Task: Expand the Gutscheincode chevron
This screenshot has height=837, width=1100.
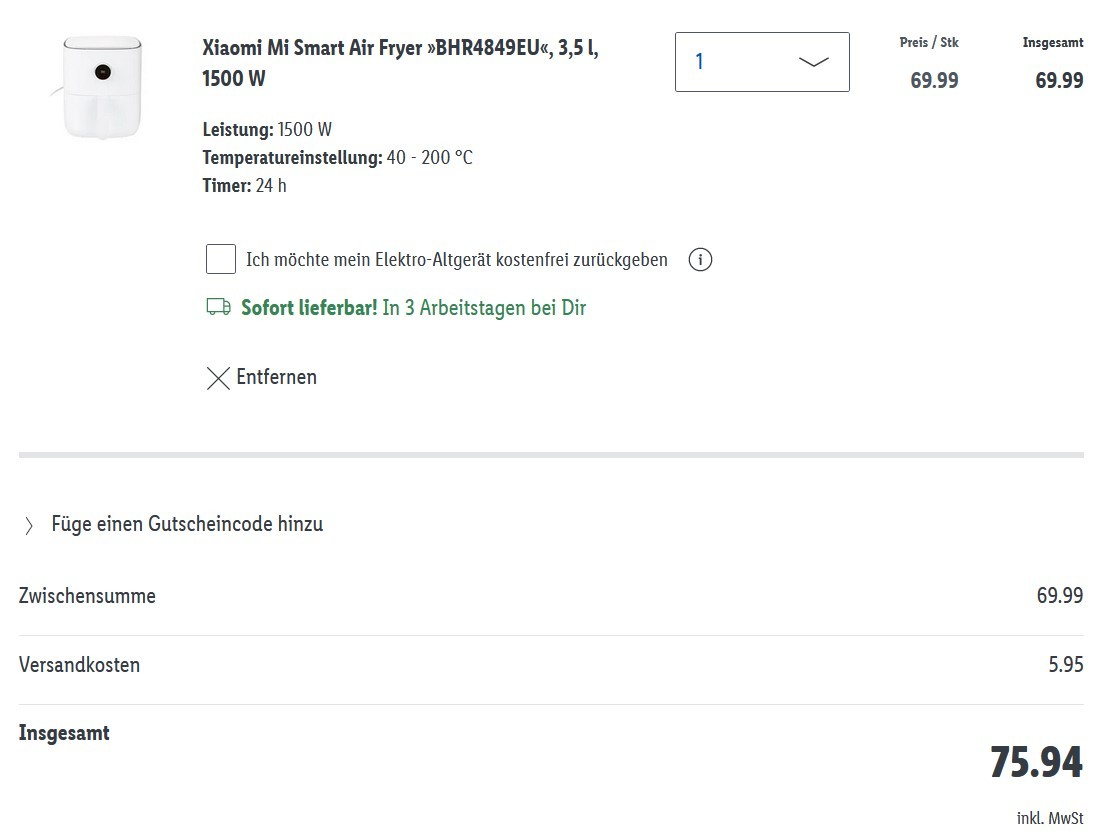Action: point(29,525)
